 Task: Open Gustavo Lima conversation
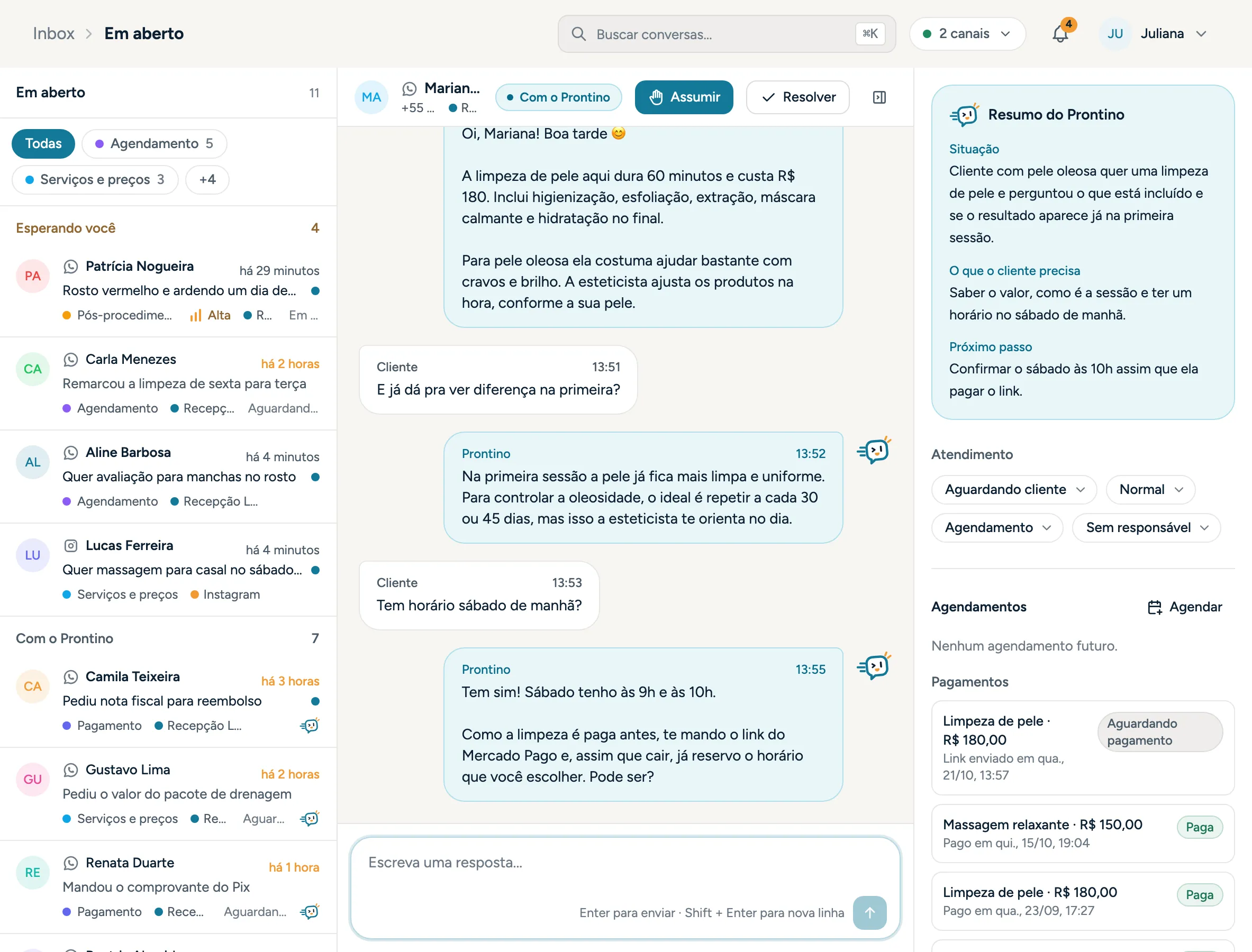tap(168, 794)
